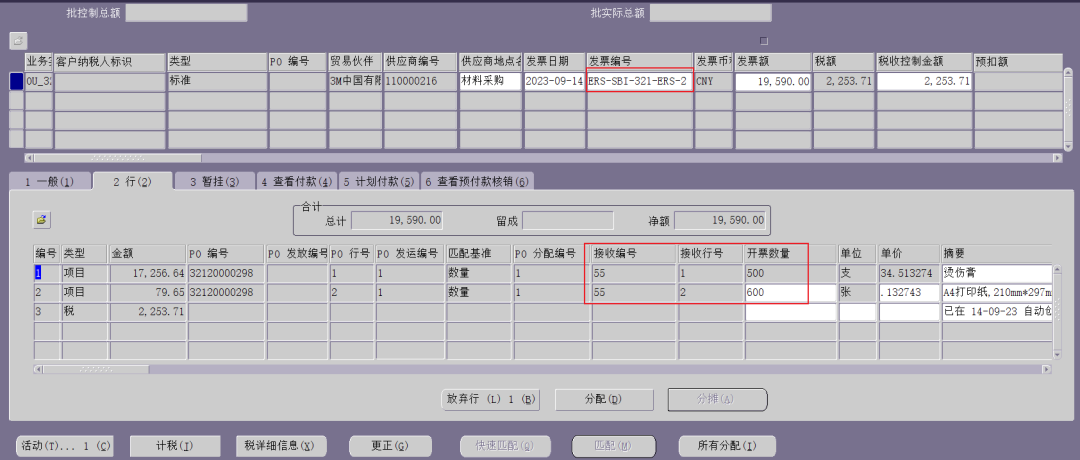This screenshot has height=460, width=1080.
Task: Click the 计税(I) button
Action: (175, 446)
